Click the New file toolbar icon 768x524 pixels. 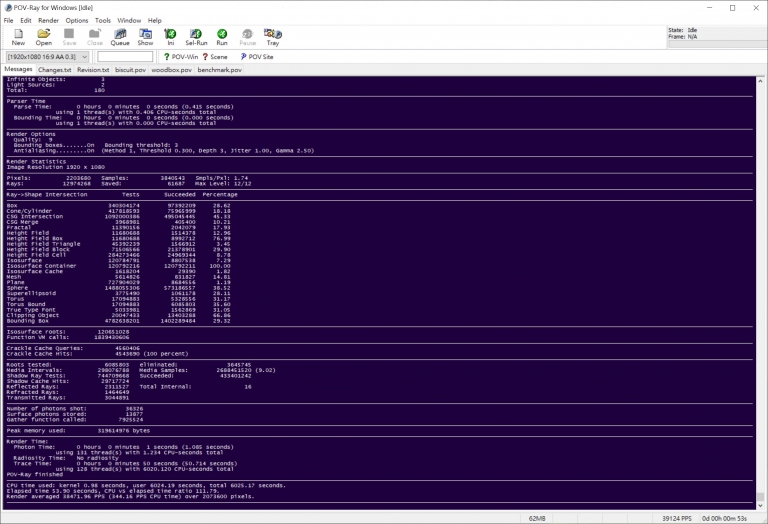(x=18, y=37)
